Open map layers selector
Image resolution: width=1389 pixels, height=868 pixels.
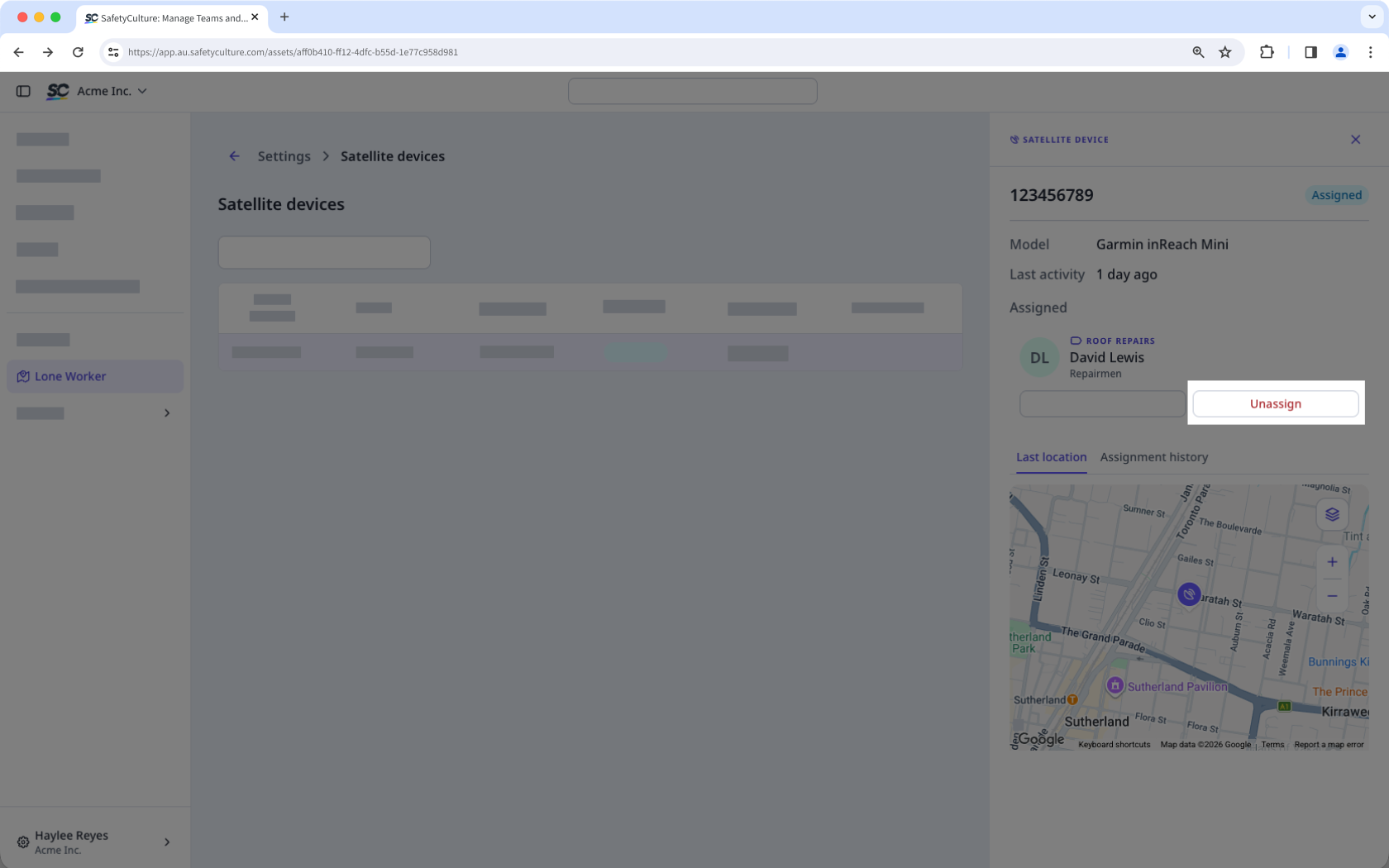(x=1332, y=514)
